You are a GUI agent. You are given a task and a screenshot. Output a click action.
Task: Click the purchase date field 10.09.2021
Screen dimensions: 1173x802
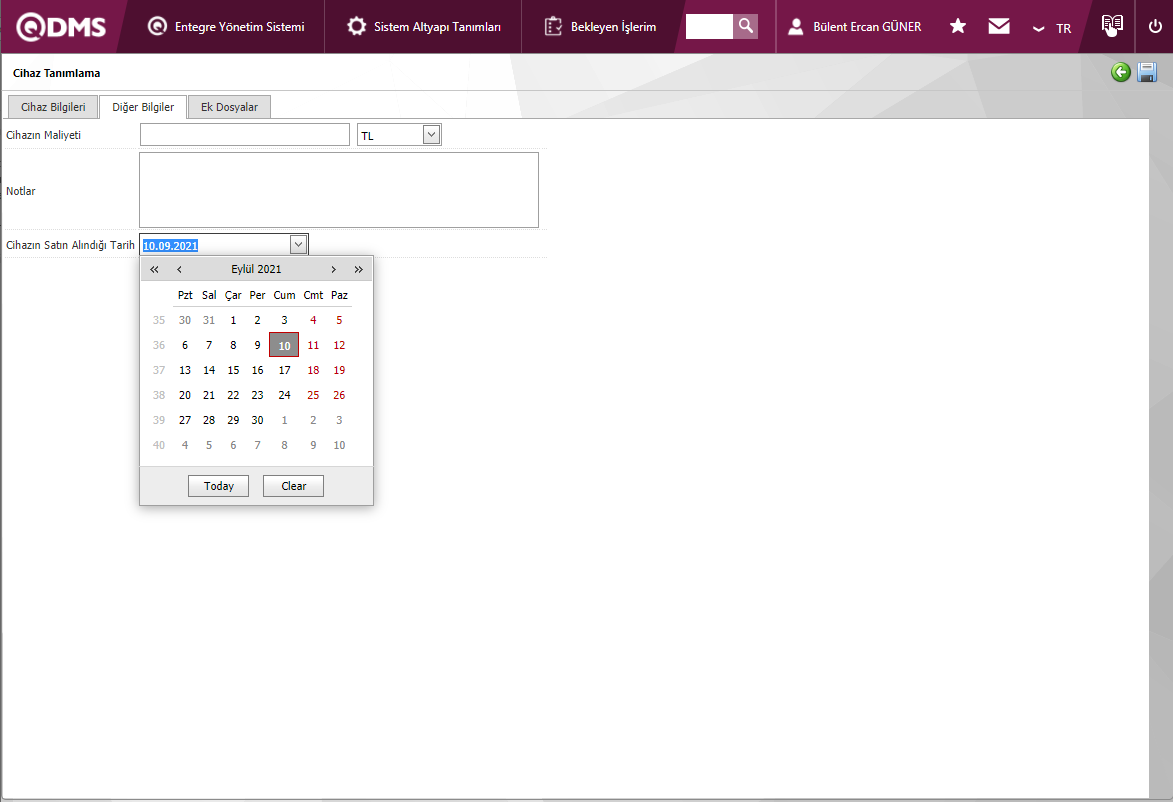[215, 245]
